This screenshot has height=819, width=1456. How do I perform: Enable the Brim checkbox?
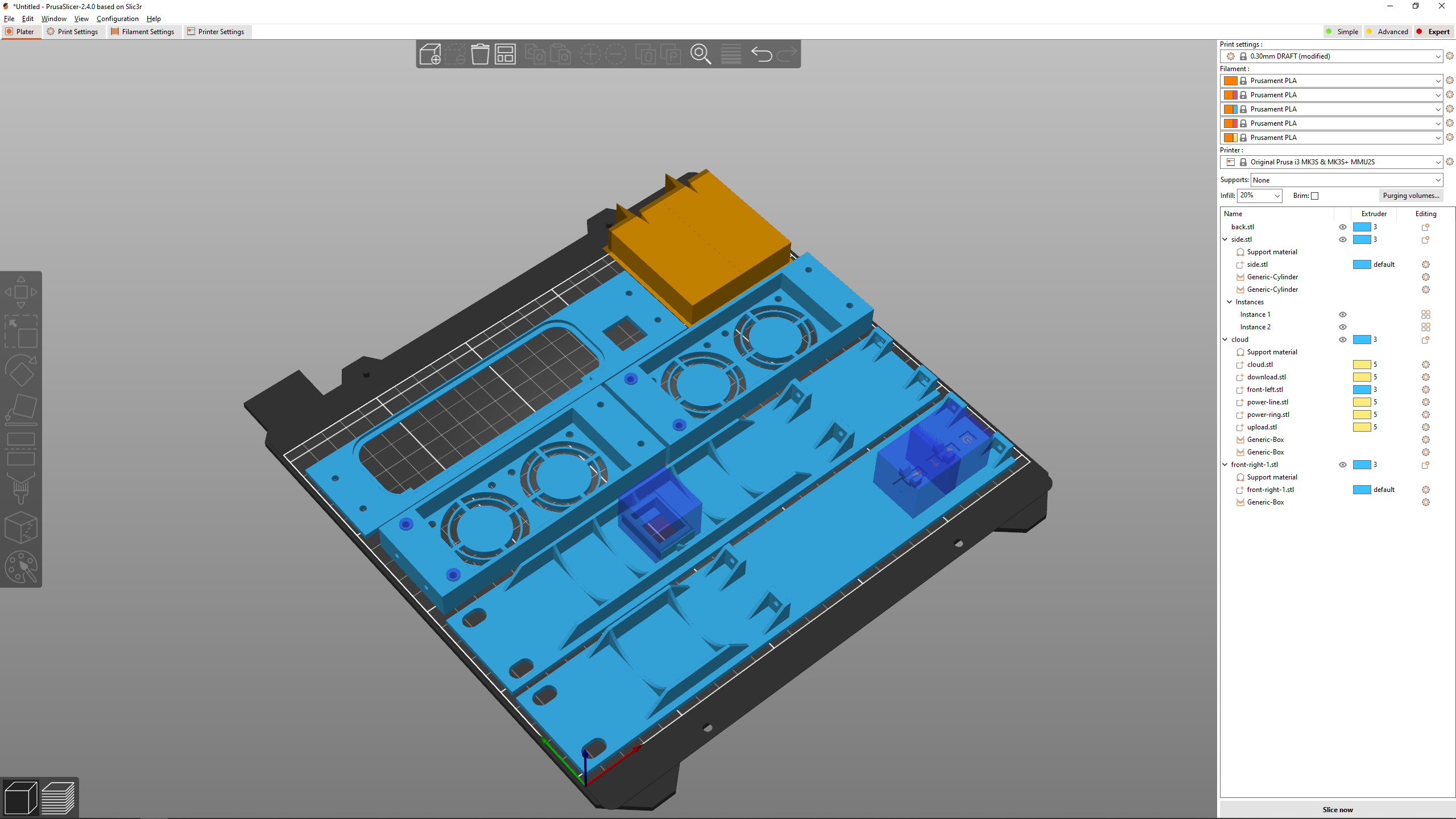1315,196
